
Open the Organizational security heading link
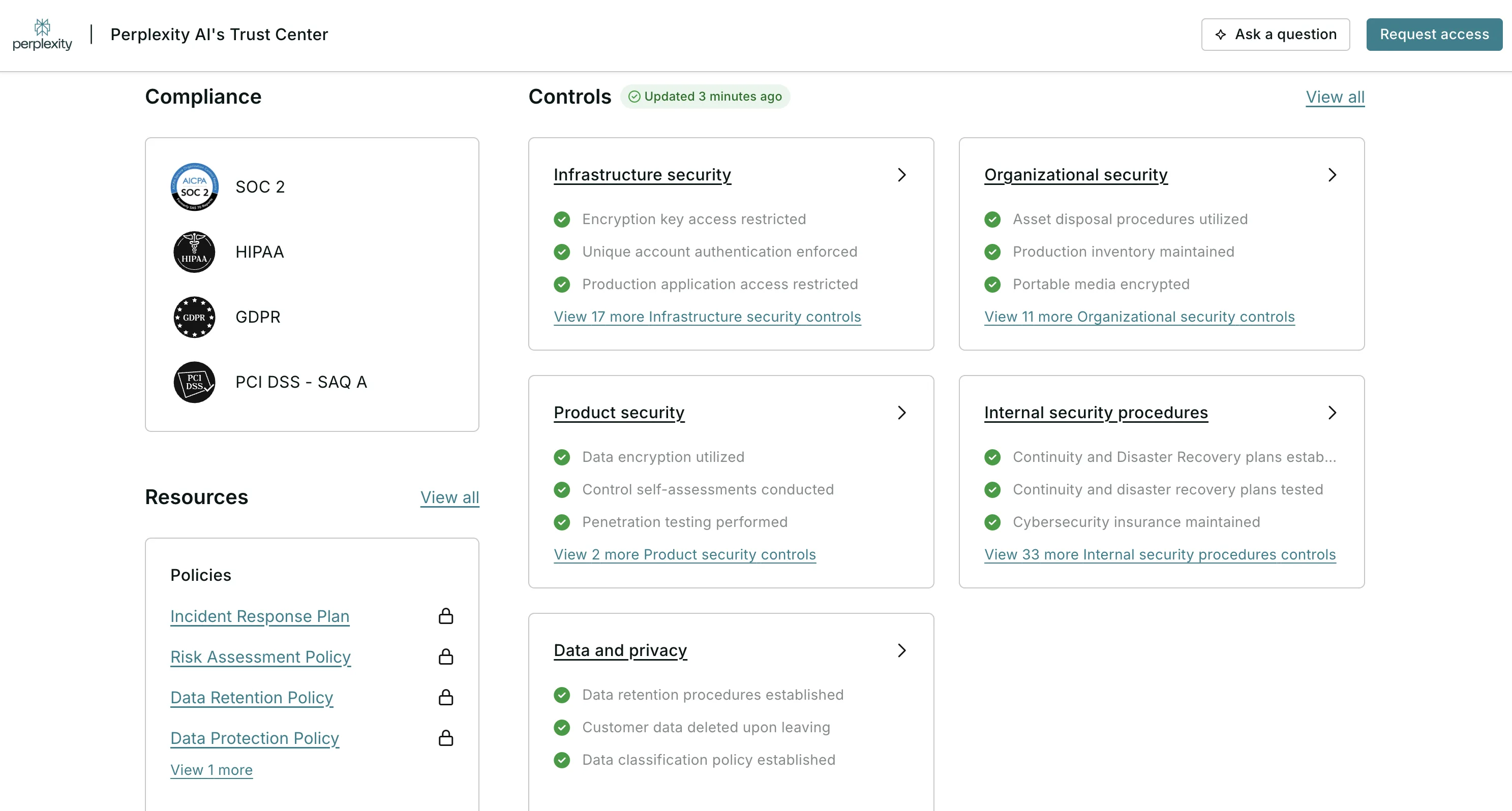click(x=1076, y=175)
